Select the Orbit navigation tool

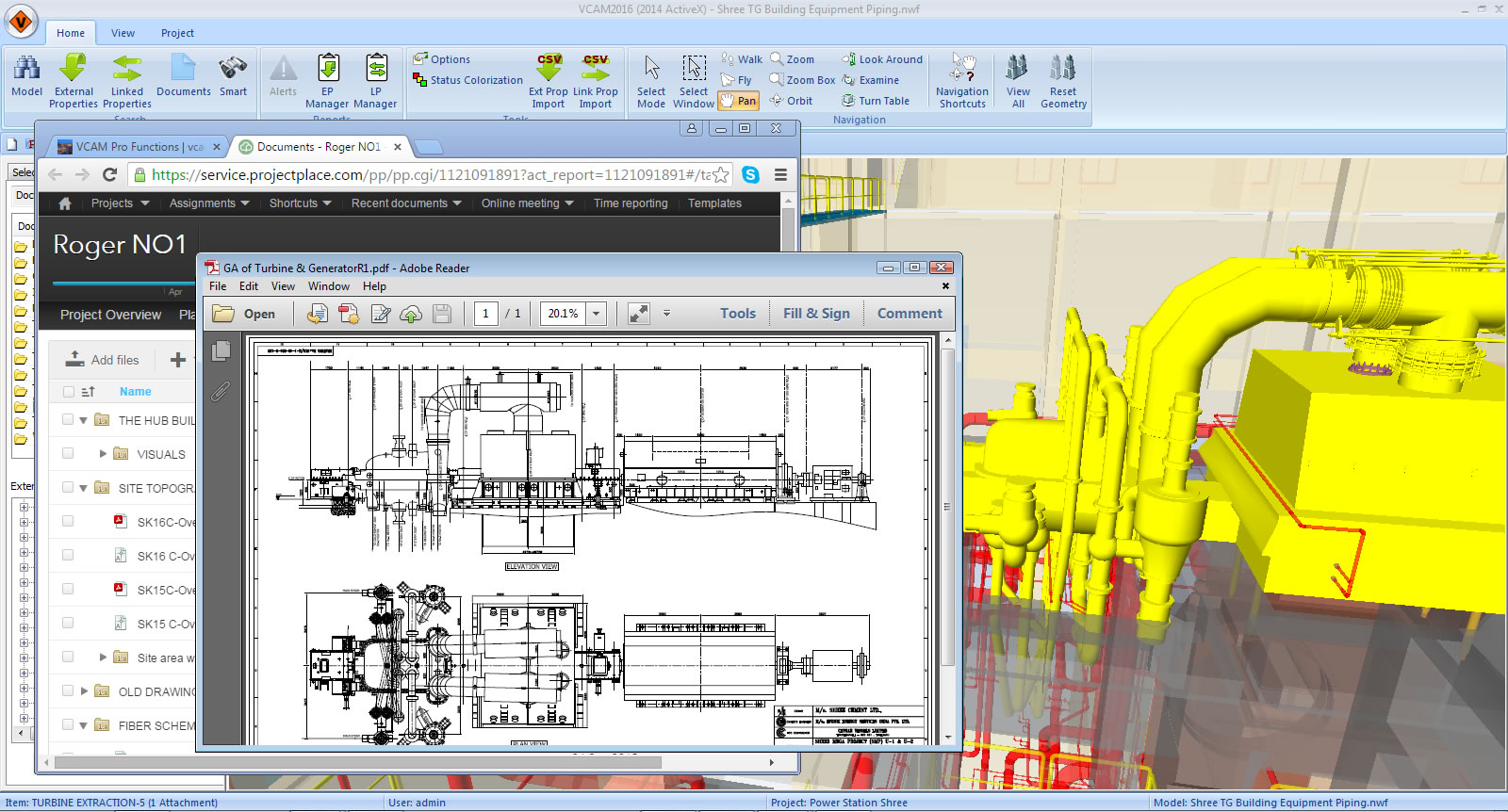(791, 101)
